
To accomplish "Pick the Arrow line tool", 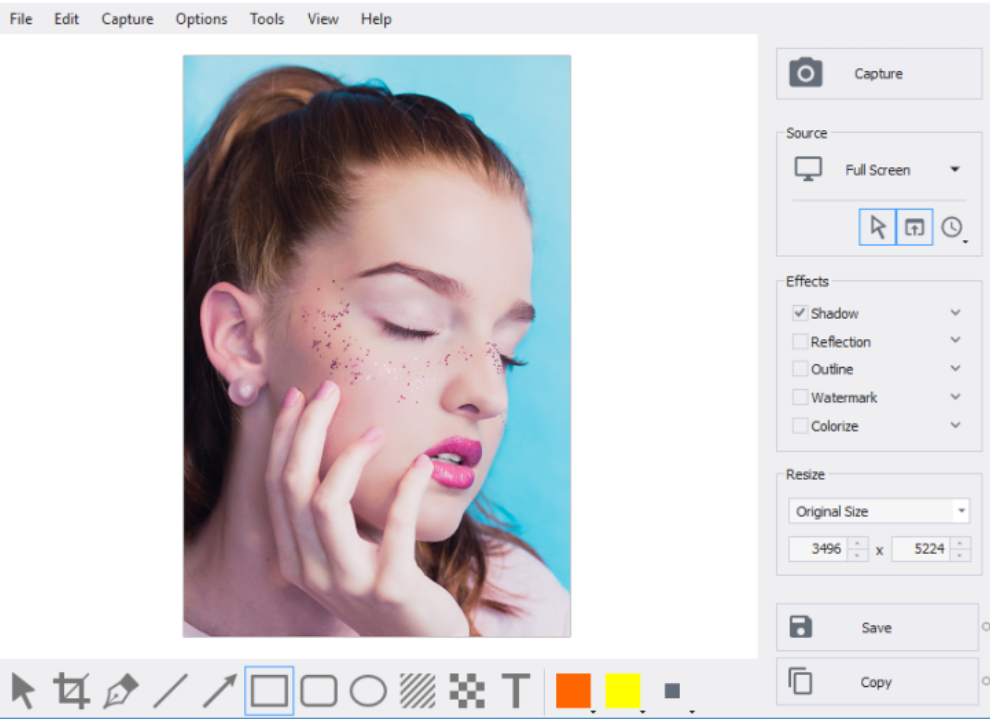I will coord(220,691).
